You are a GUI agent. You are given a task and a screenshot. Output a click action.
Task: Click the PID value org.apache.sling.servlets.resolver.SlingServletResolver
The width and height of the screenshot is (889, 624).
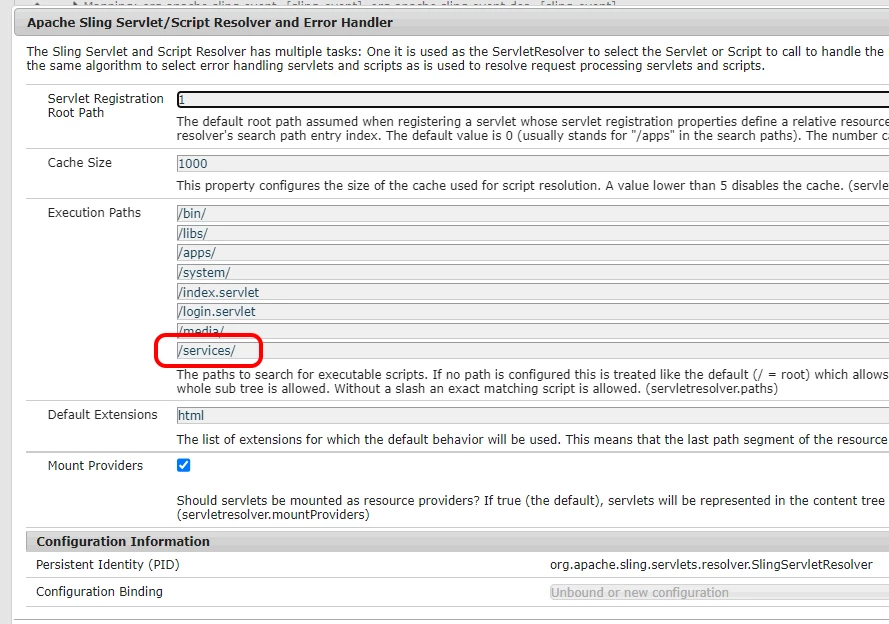click(x=711, y=564)
